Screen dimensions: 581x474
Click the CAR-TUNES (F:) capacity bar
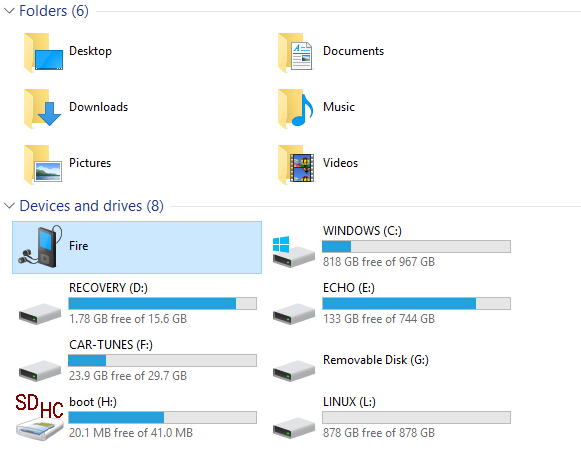coord(162,361)
